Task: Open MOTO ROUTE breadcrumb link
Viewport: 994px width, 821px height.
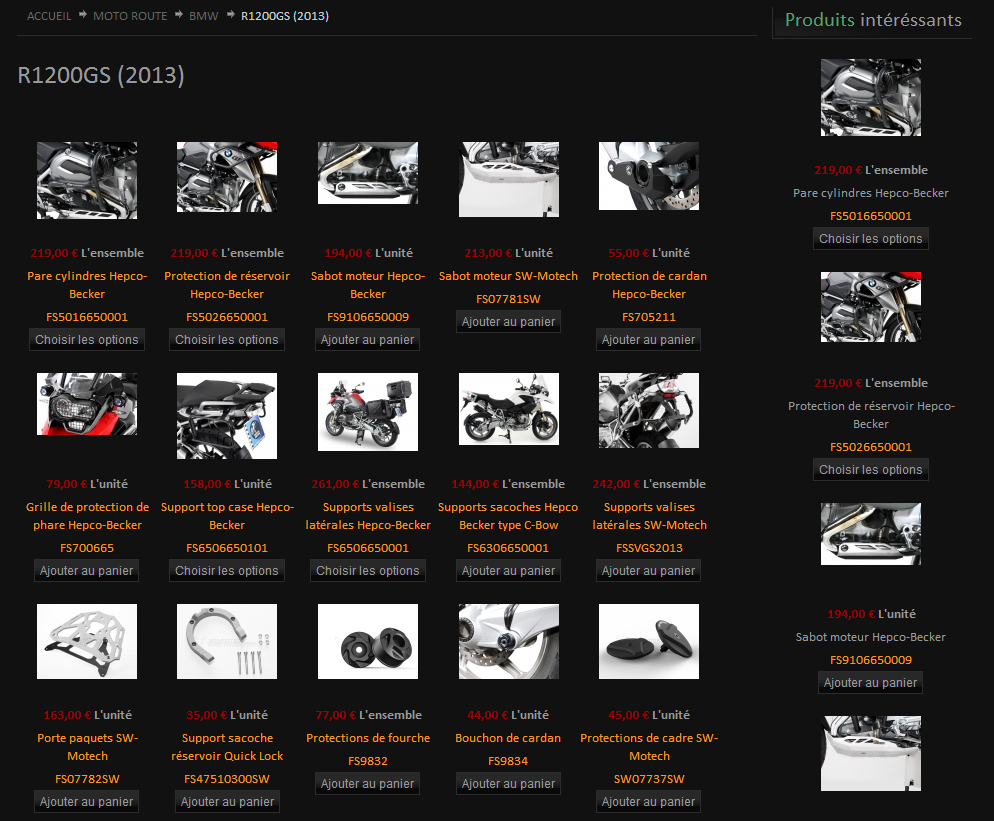Action: point(130,16)
